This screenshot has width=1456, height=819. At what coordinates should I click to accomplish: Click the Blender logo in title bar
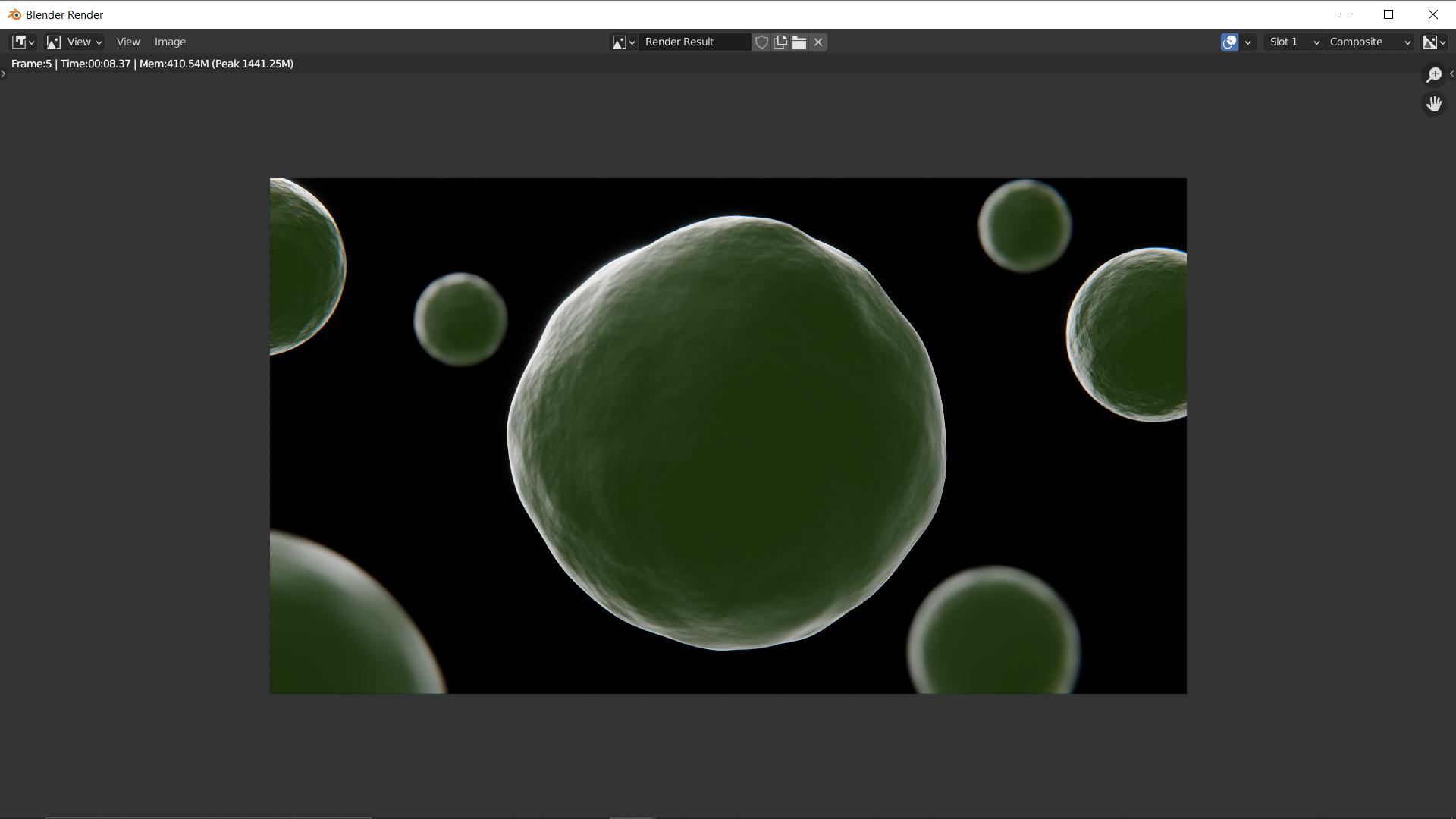coord(14,14)
